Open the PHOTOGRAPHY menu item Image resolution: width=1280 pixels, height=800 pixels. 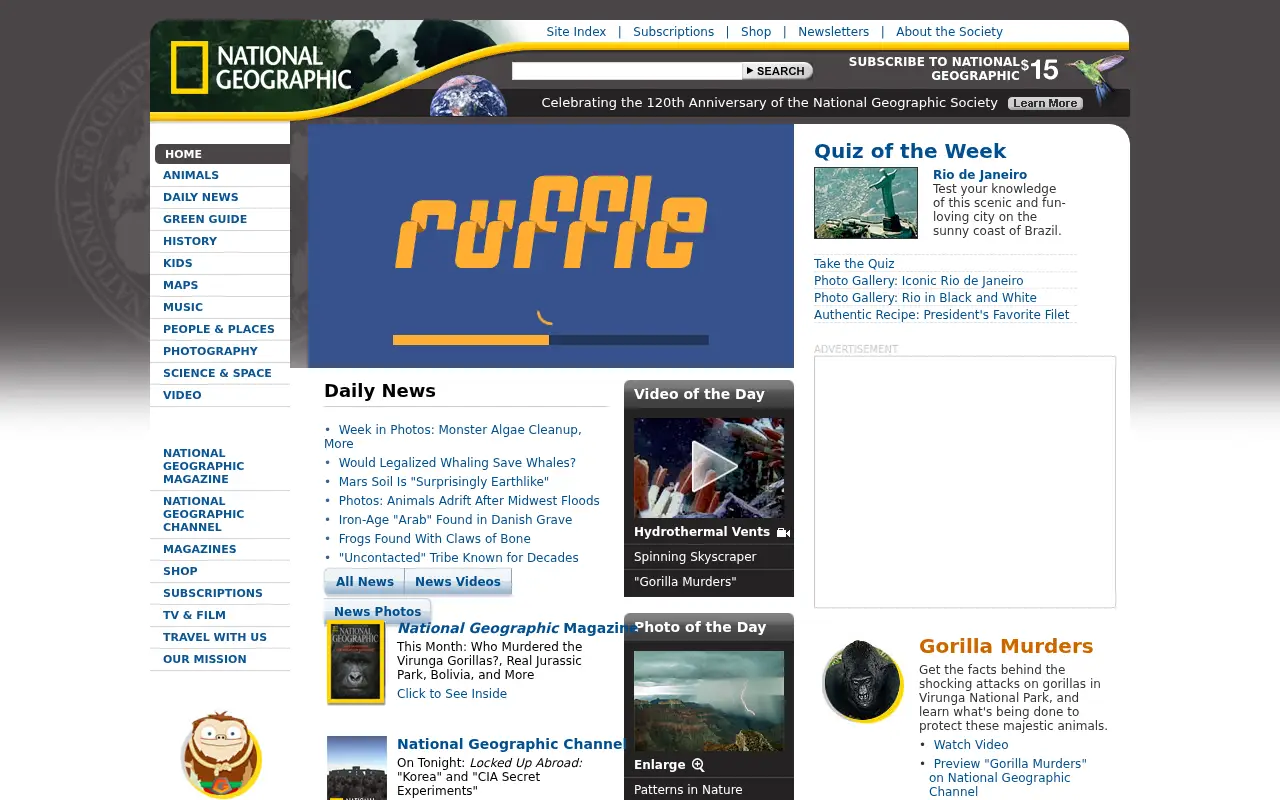point(210,351)
